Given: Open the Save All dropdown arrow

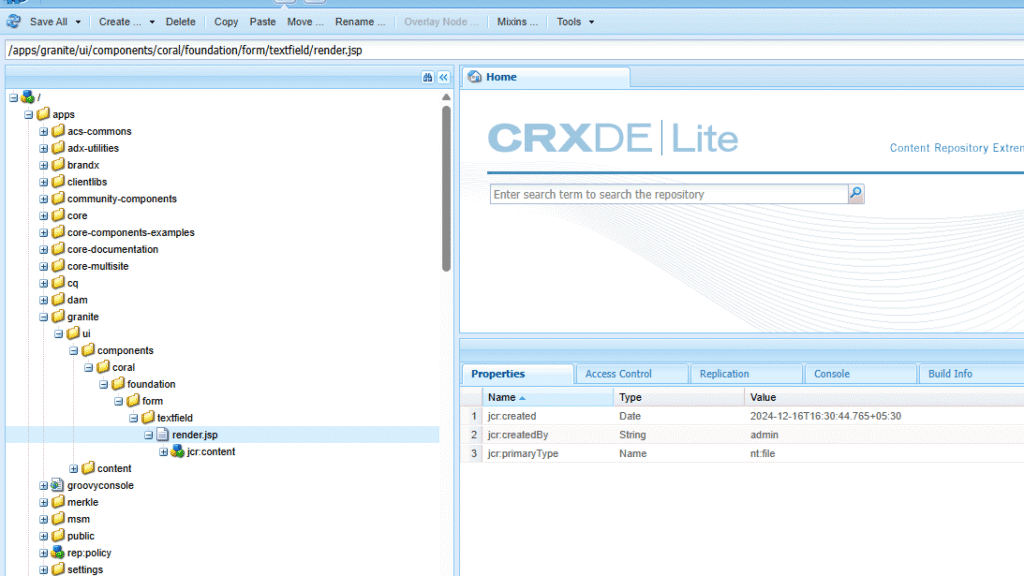Looking at the screenshot, I should [78, 22].
